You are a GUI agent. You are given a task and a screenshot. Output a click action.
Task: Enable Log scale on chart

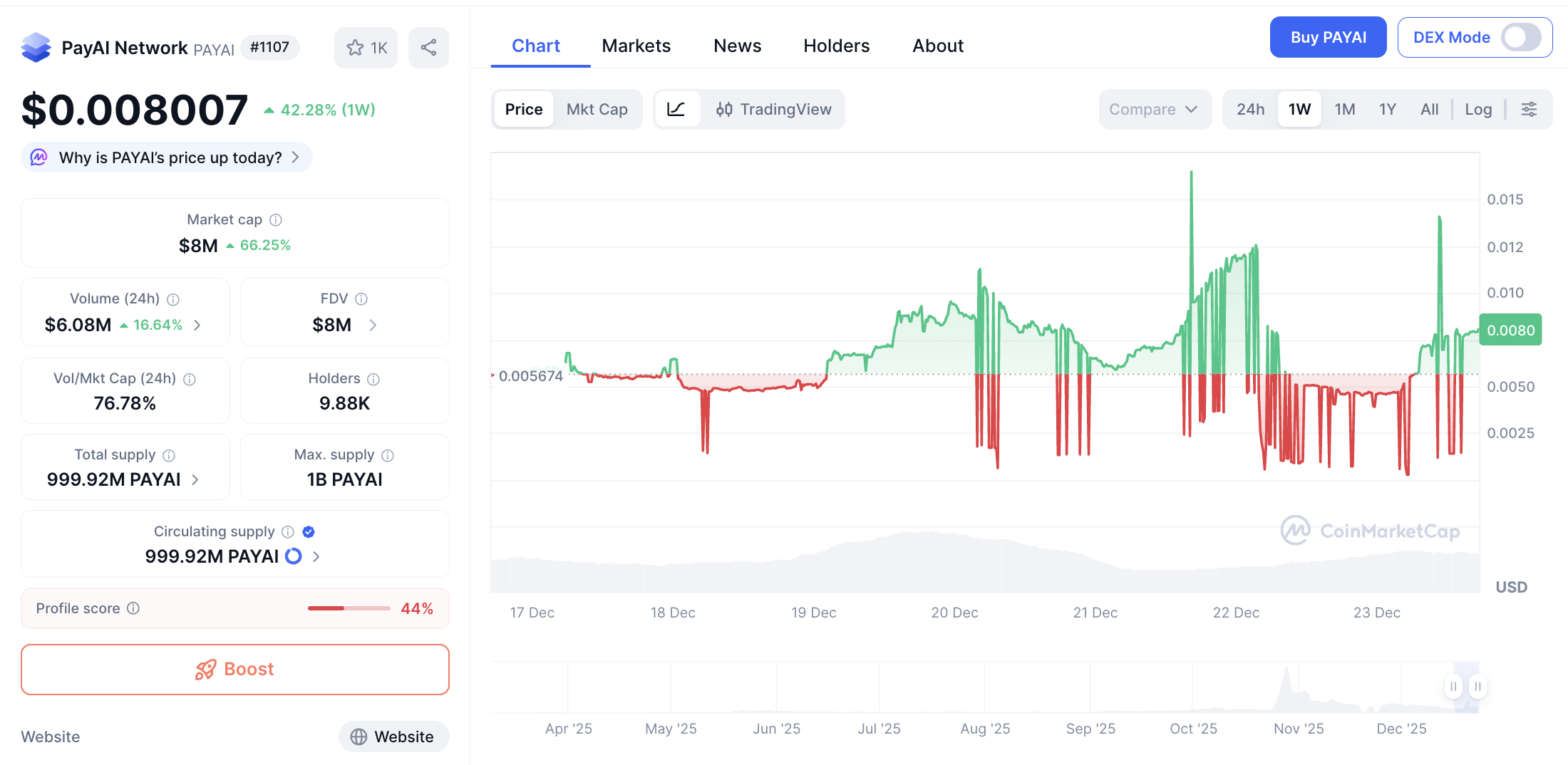click(x=1478, y=109)
